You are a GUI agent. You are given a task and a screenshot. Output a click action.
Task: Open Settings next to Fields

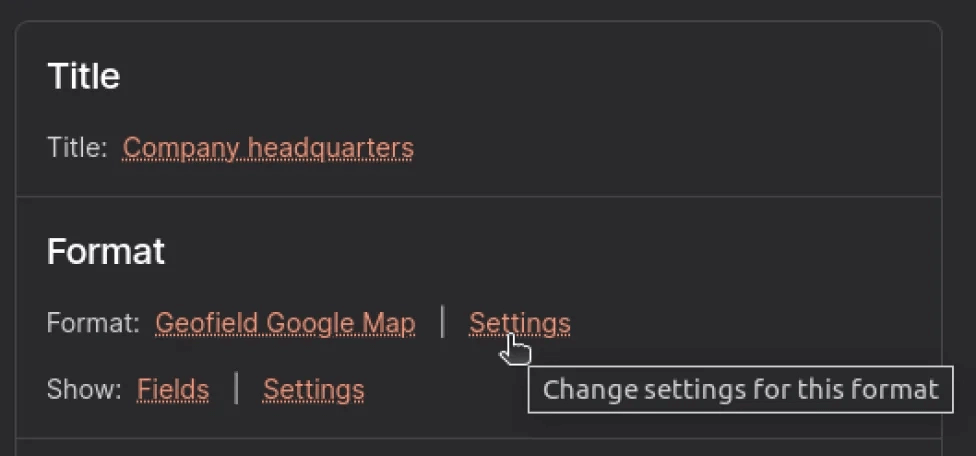(x=313, y=389)
